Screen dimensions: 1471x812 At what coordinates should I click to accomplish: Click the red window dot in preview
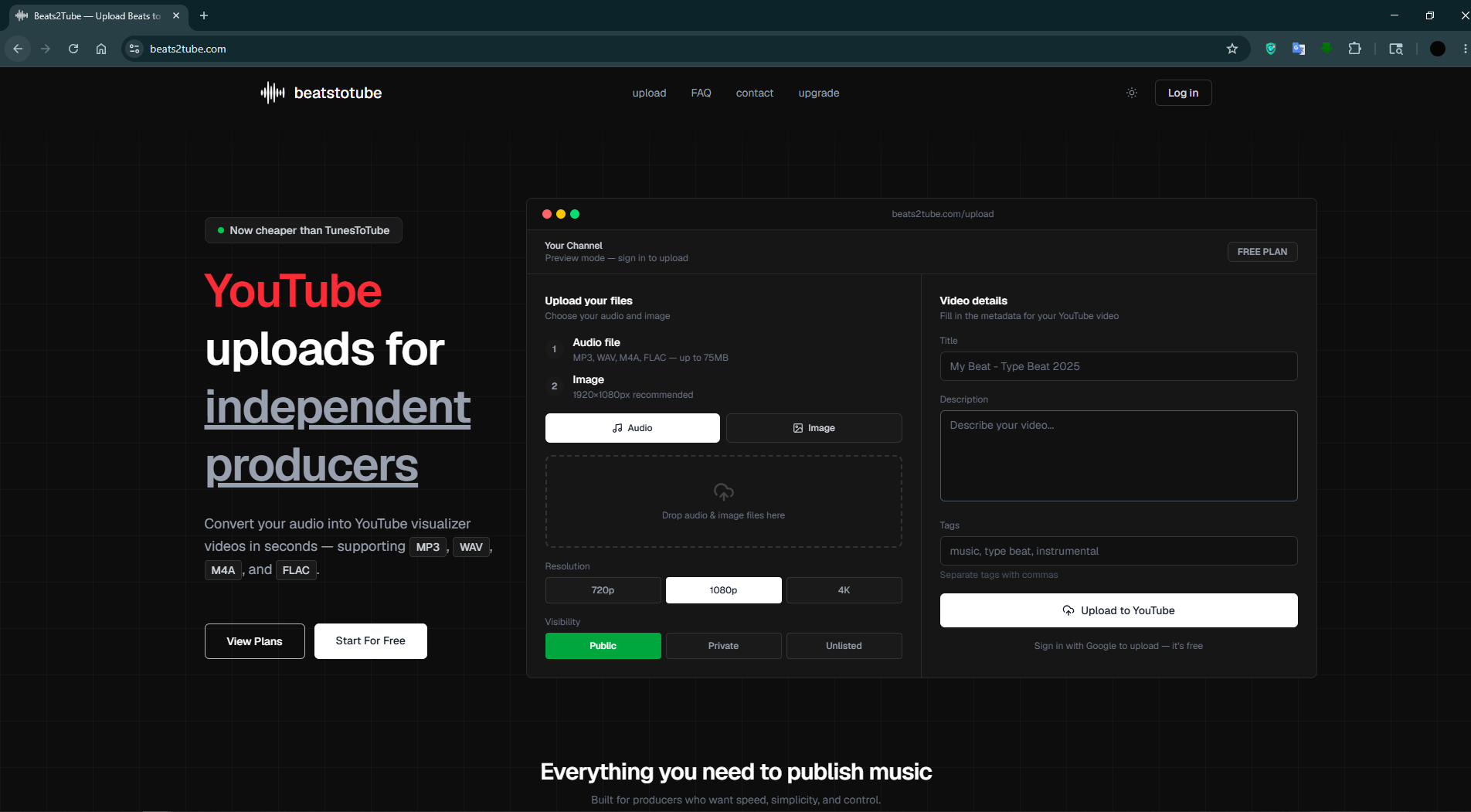pyautogui.click(x=547, y=214)
